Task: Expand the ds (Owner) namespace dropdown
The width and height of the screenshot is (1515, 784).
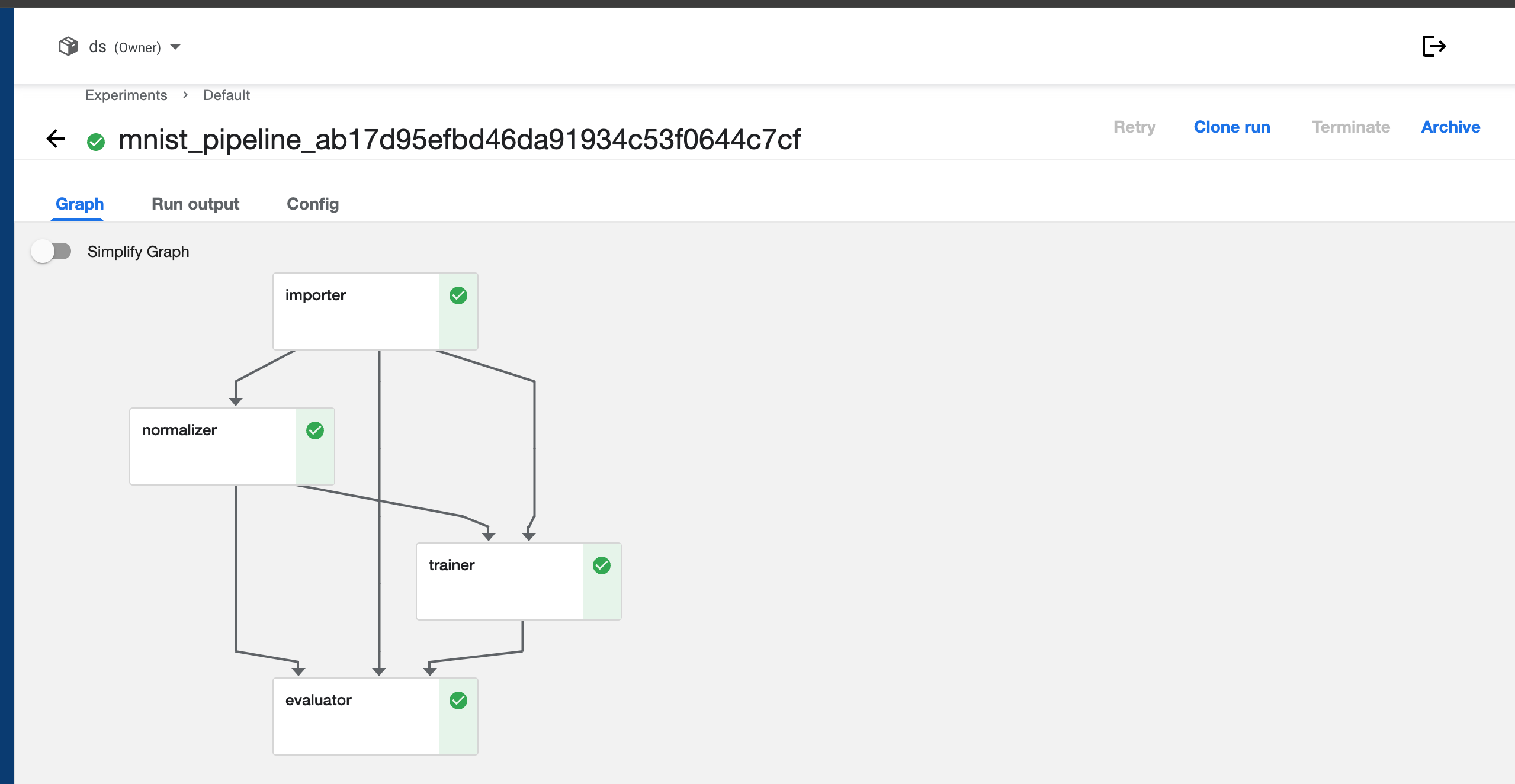Action: point(175,47)
